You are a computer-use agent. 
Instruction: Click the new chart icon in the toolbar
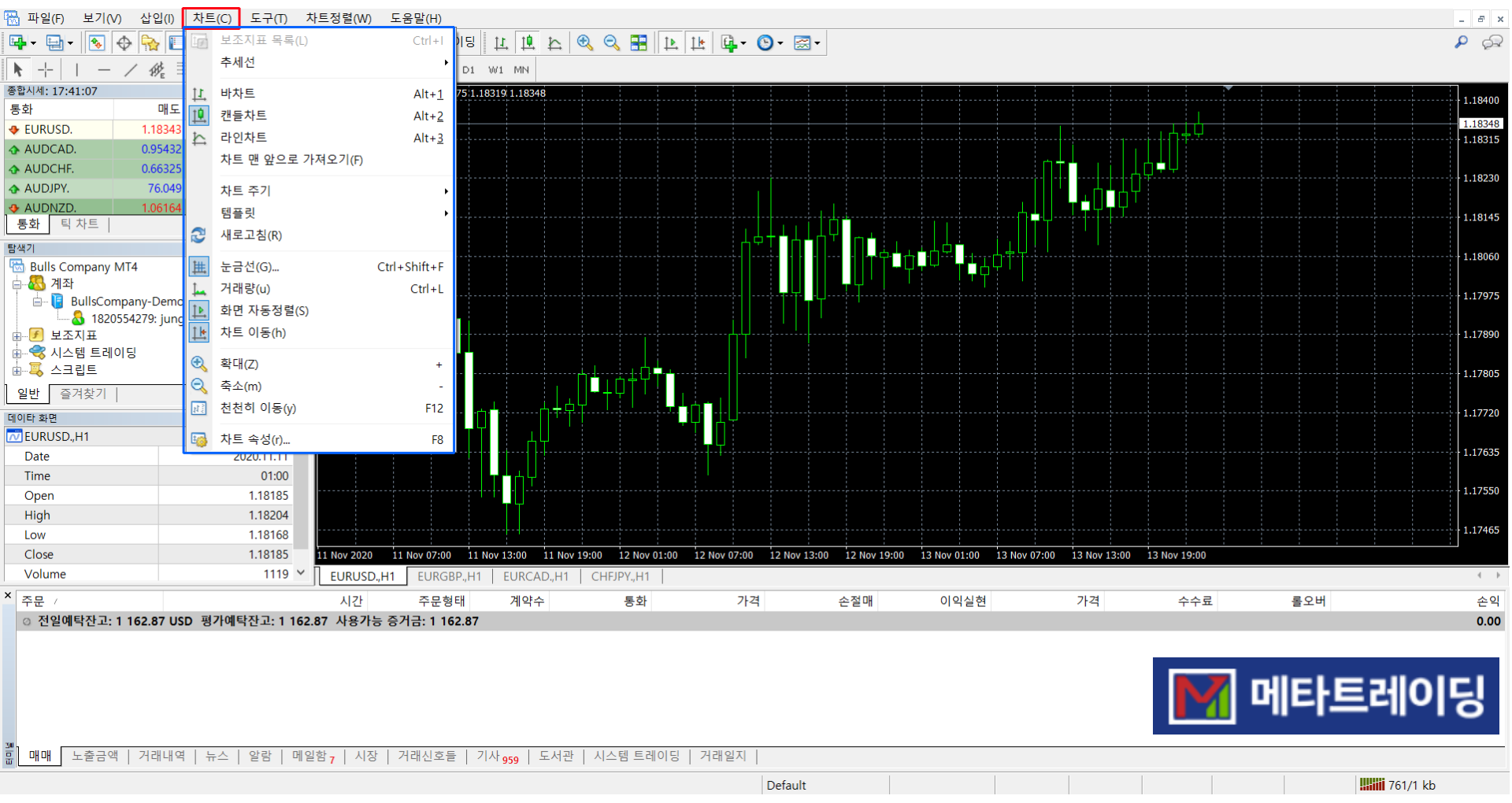[x=17, y=43]
